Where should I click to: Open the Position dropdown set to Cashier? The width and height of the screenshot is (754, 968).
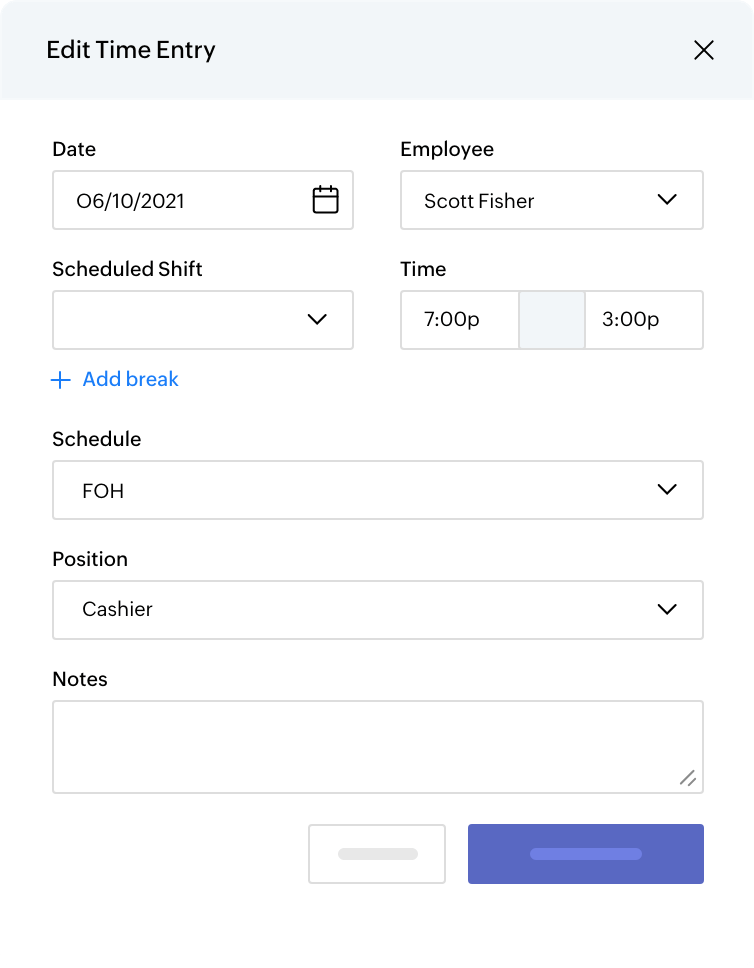coord(378,610)
